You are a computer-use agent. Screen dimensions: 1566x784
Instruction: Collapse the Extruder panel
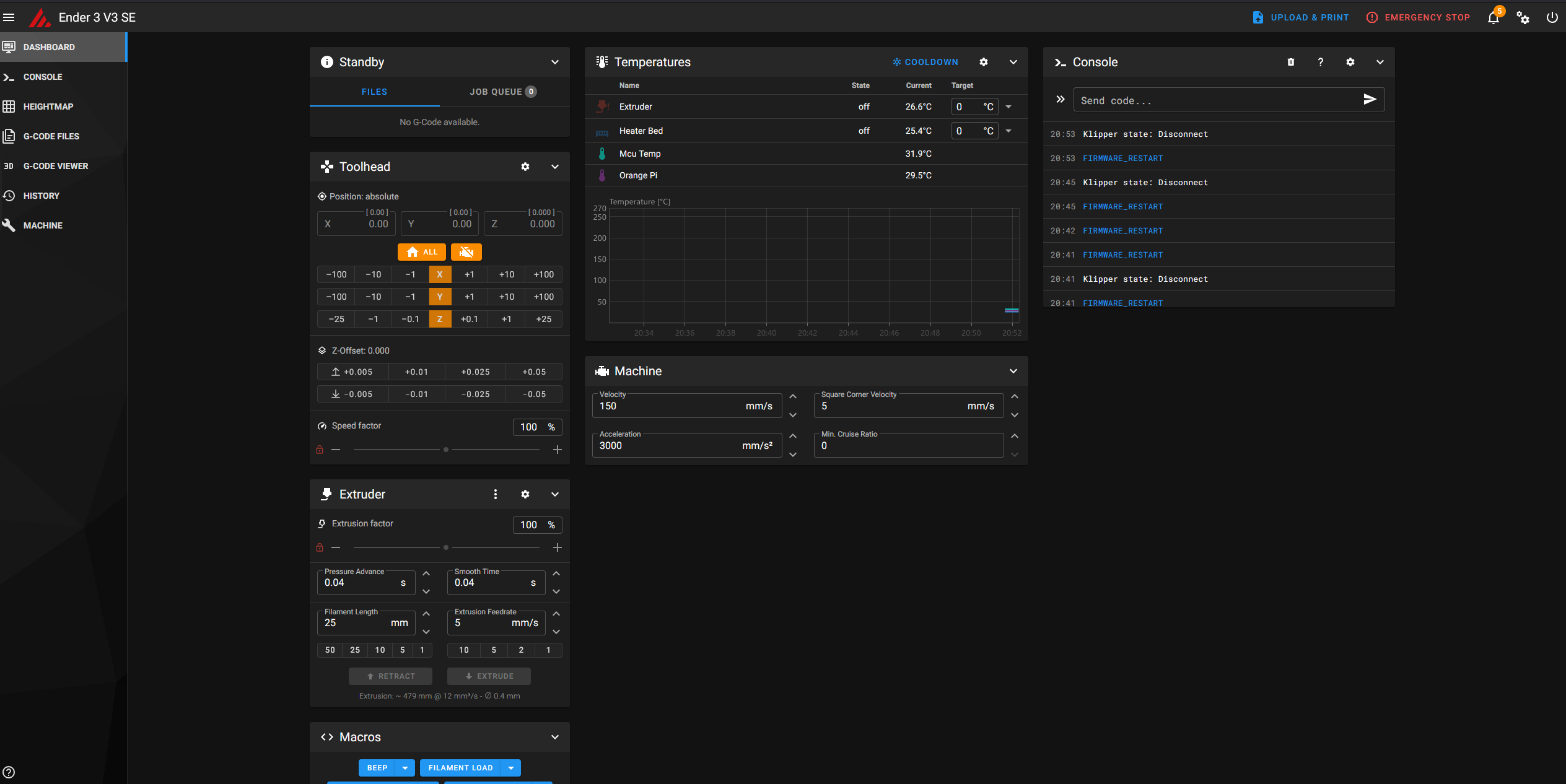555,494
